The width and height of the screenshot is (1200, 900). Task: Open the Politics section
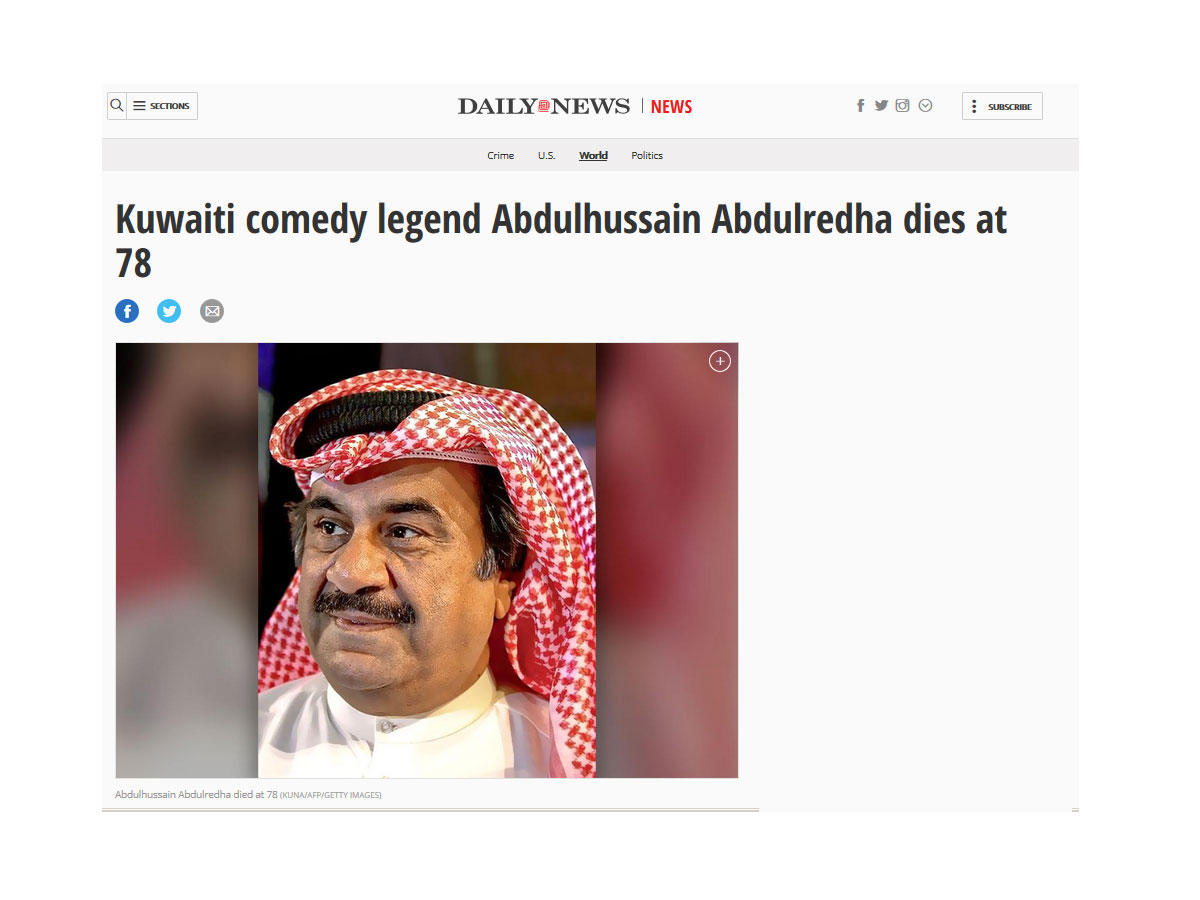click(x=647, y=156)
